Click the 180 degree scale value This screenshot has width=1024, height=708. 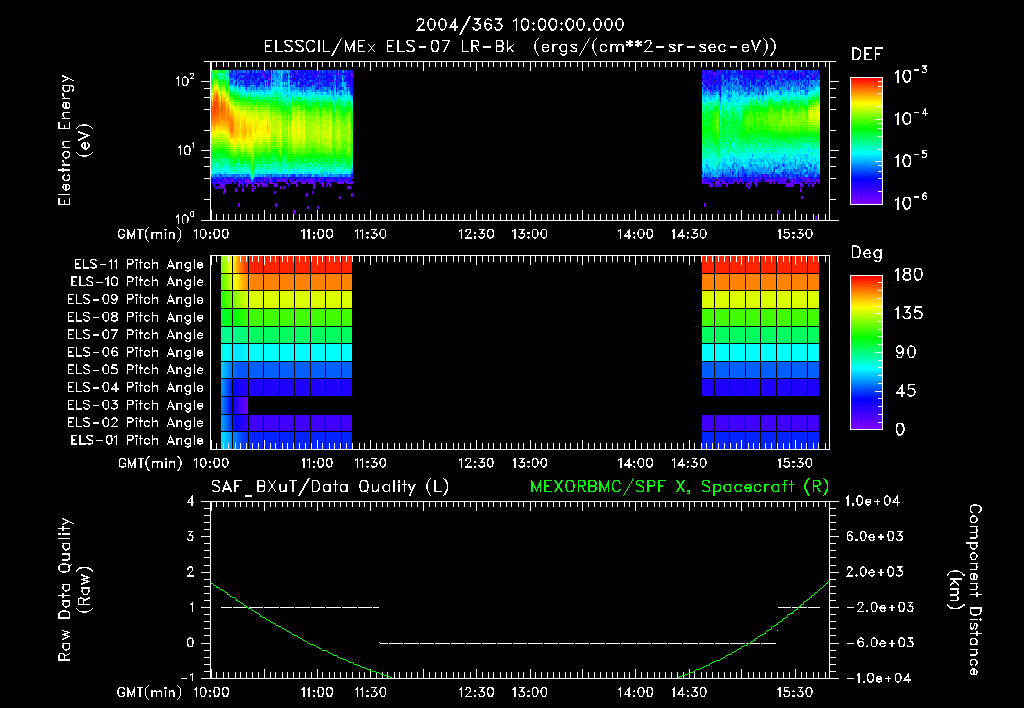pyautogui.click(x=908, y=274)
